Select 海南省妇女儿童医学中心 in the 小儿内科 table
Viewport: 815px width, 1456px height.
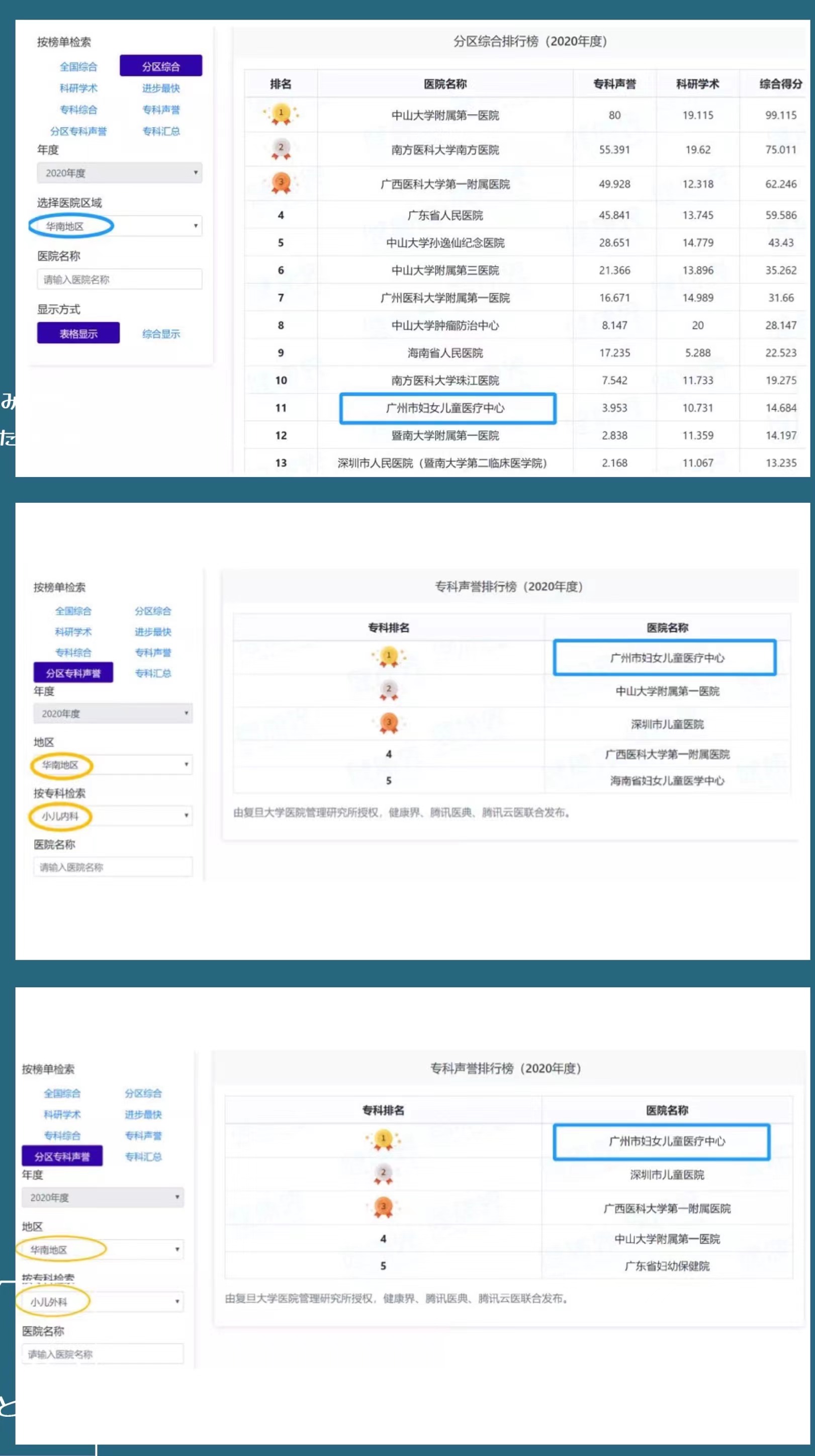pyautogui.click(x=667, y=781)
